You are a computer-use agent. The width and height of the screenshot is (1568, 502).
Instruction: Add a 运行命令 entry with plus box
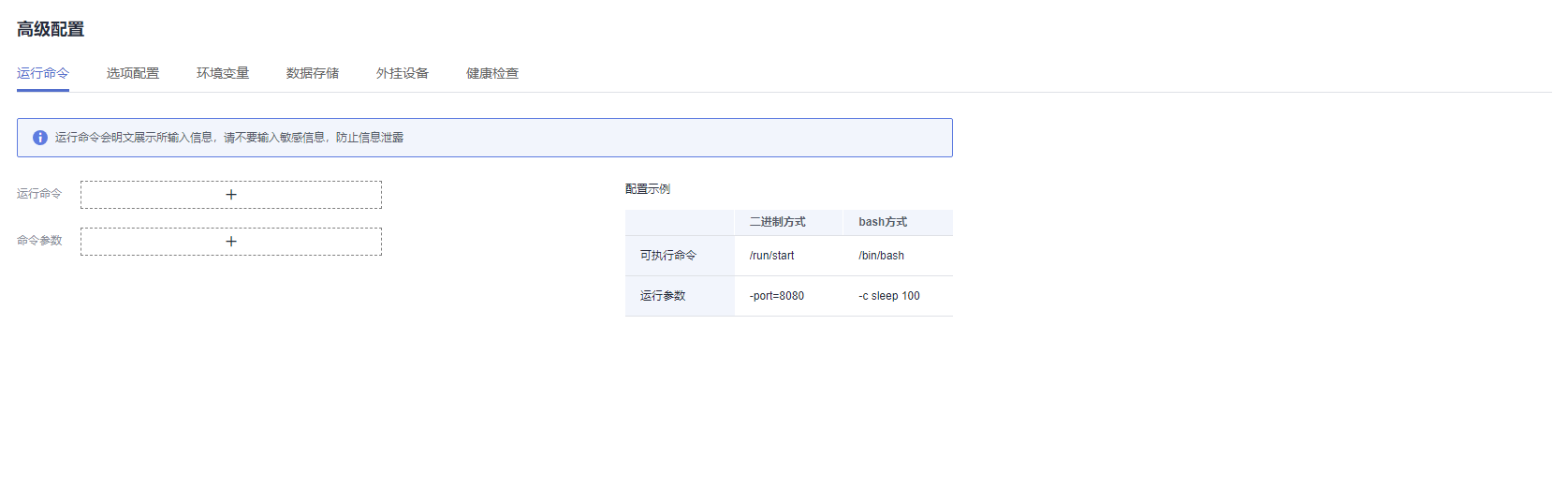coord(231,195)
